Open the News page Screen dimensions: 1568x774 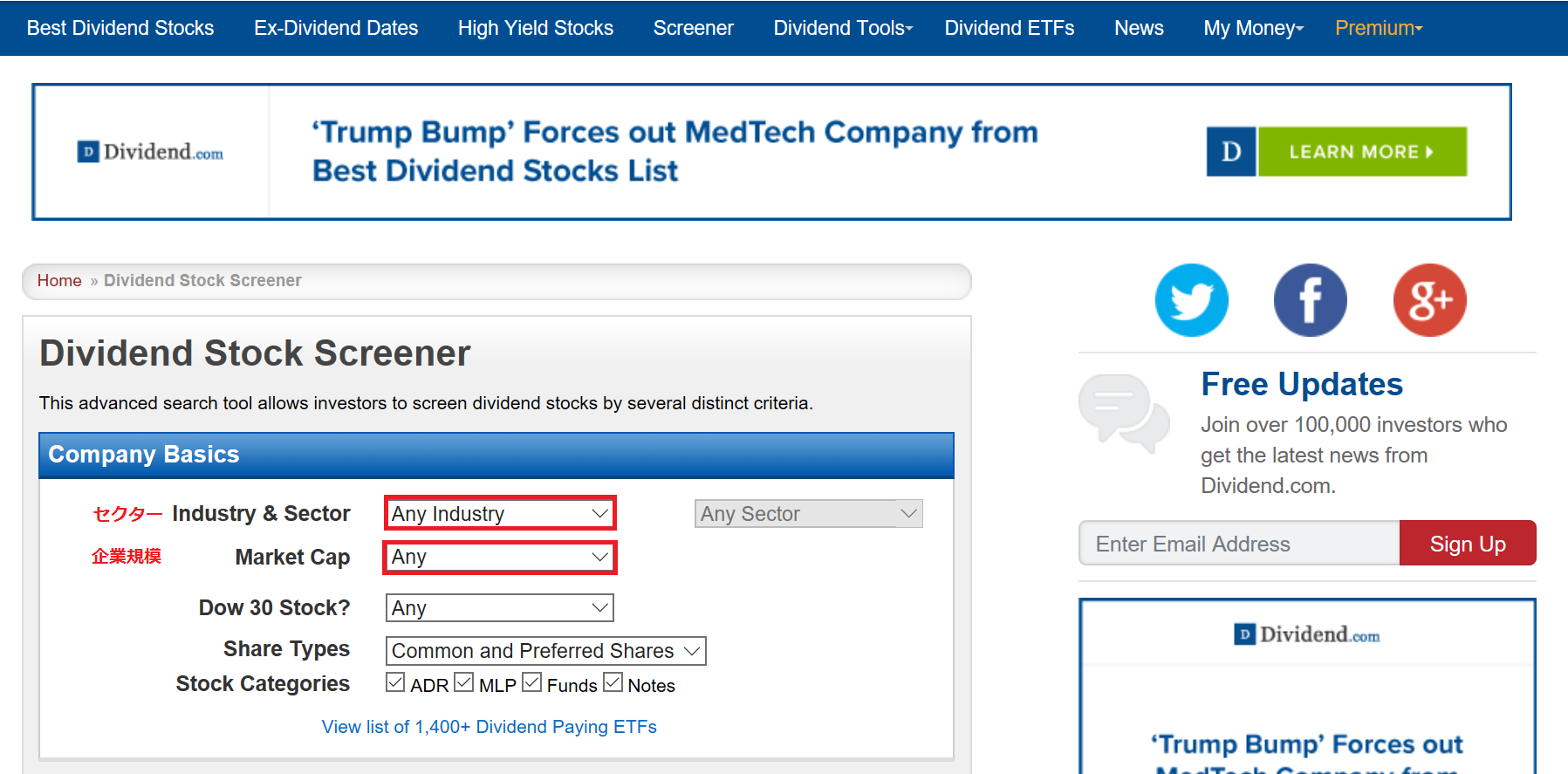pos(1139,28)
